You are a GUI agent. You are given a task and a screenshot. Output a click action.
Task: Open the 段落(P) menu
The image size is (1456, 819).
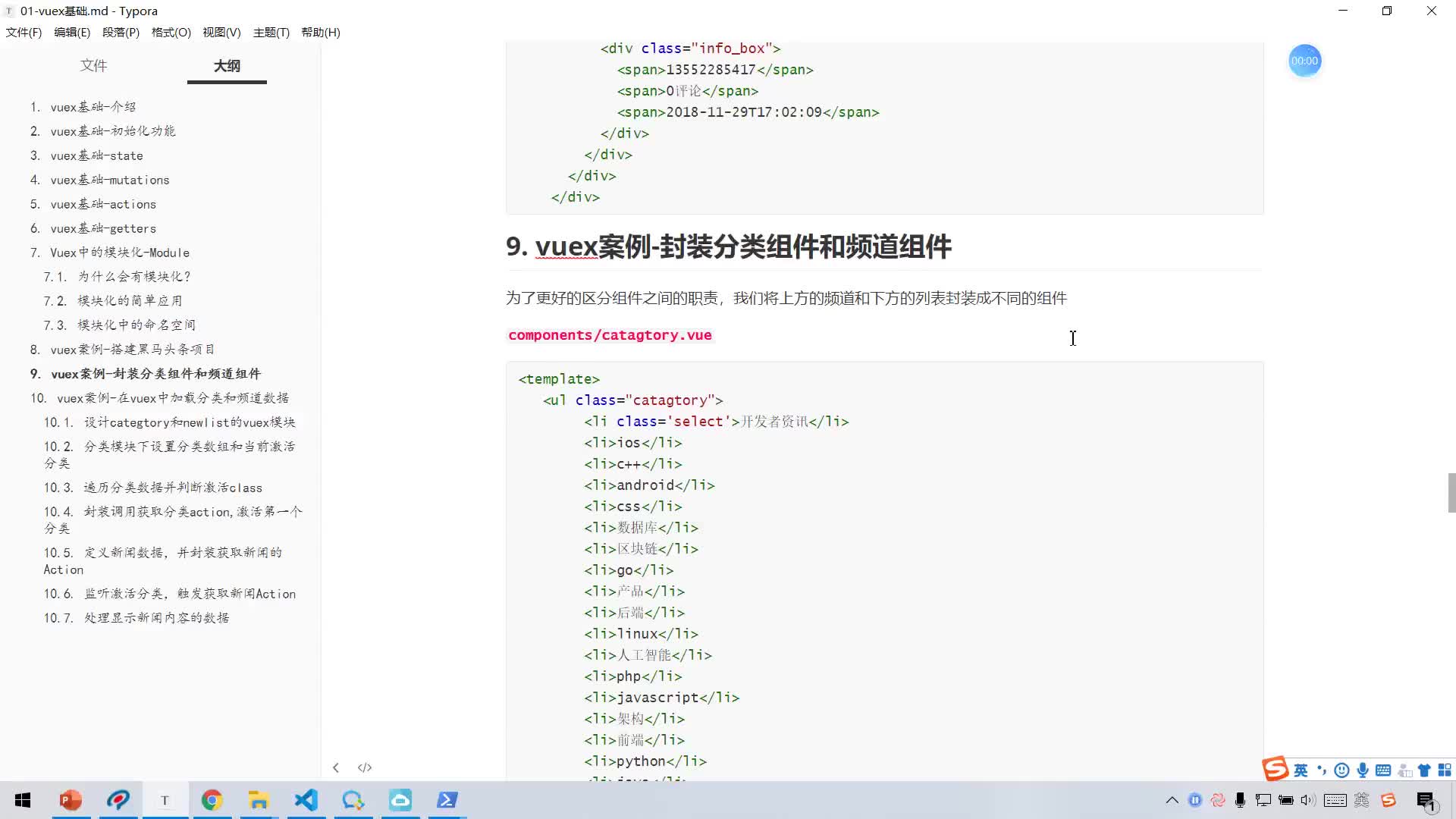121,32
